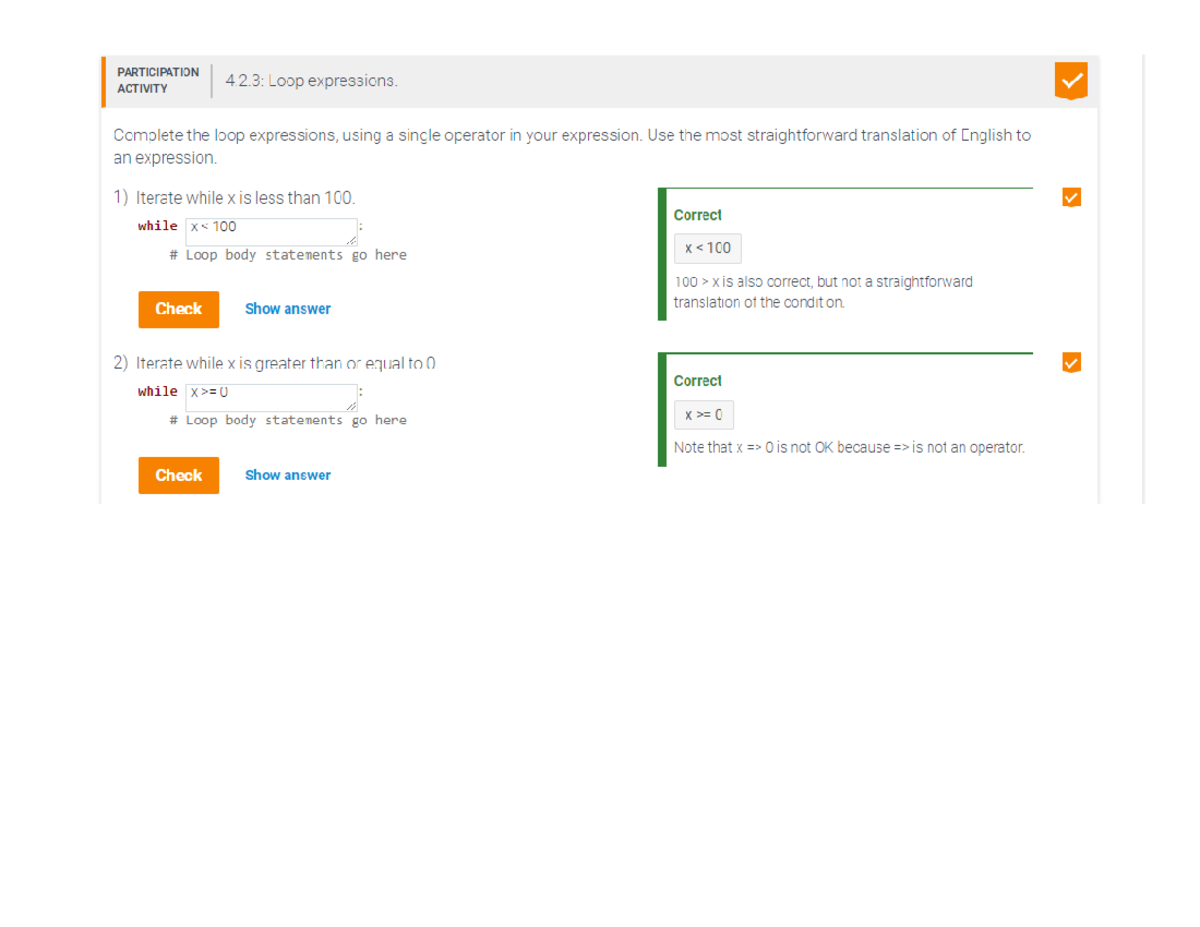Image resolution: width=1200 pixels, height=927 pixels.
Task: Click the resize handle on the x < 100 textarea
Action: pos(352,242)
